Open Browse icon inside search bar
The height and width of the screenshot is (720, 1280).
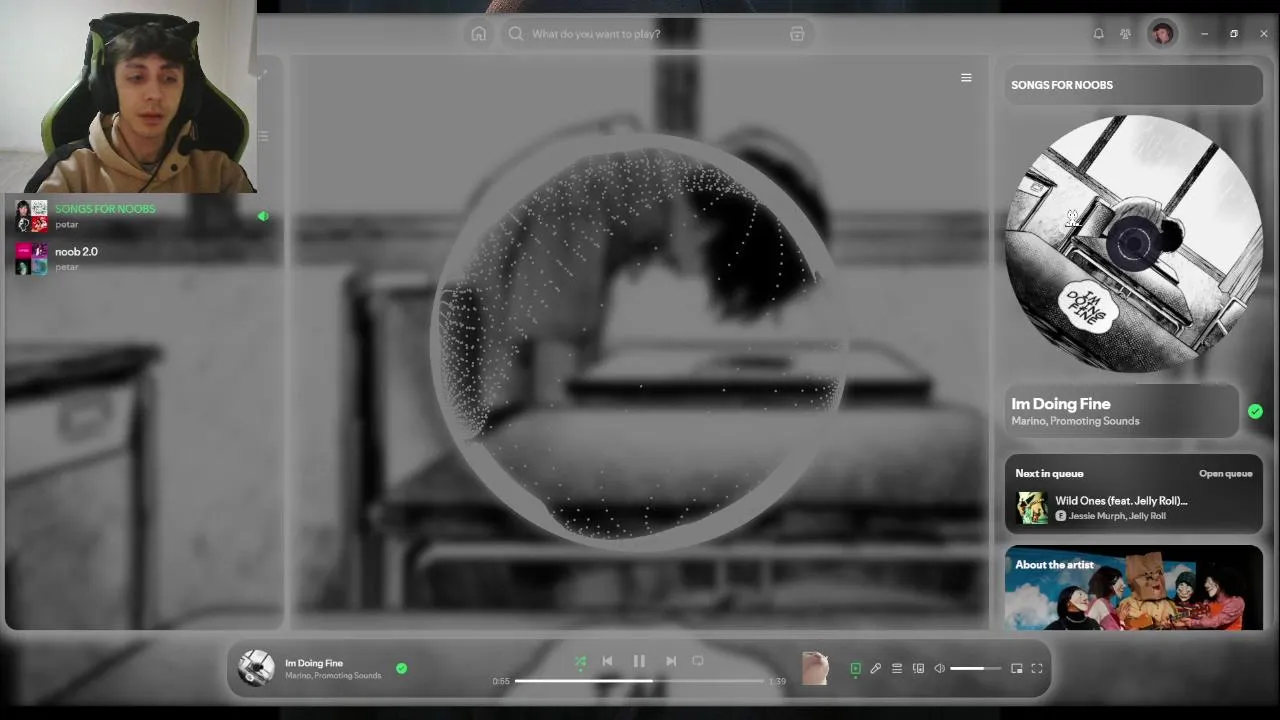coord(797,34)
